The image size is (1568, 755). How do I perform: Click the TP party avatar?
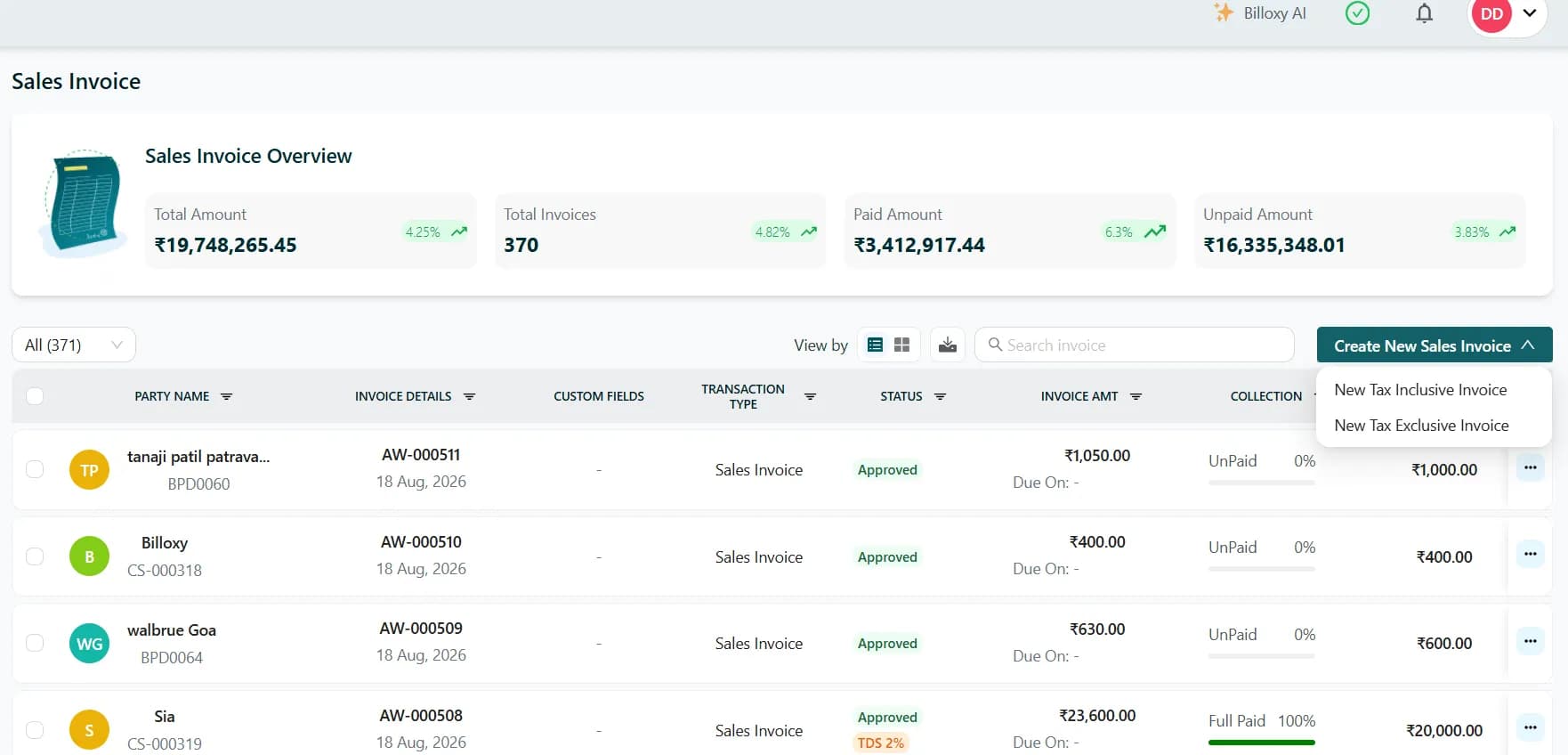click(89, 470)
